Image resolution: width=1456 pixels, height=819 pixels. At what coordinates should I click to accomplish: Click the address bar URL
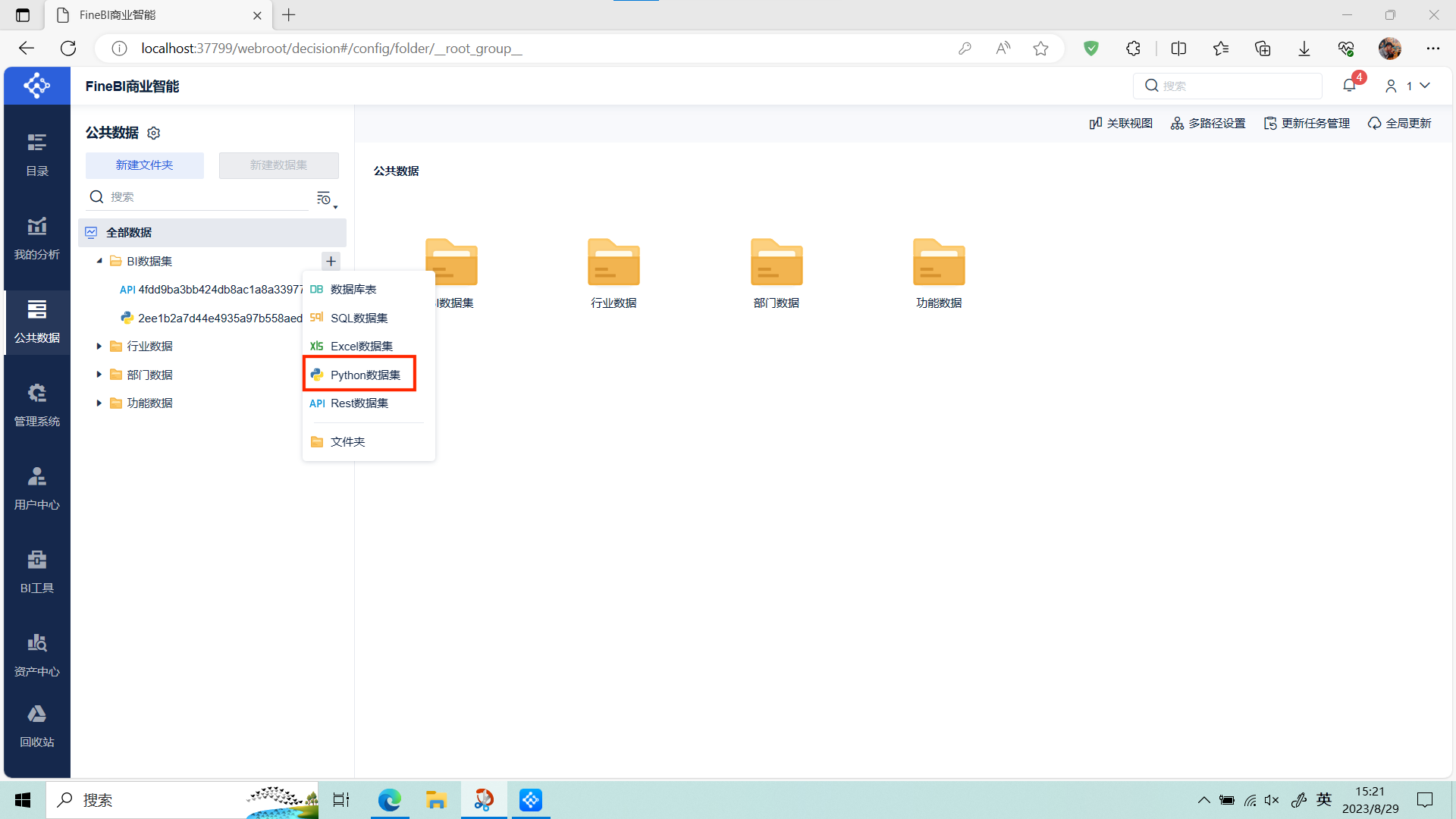pos(331,49)
